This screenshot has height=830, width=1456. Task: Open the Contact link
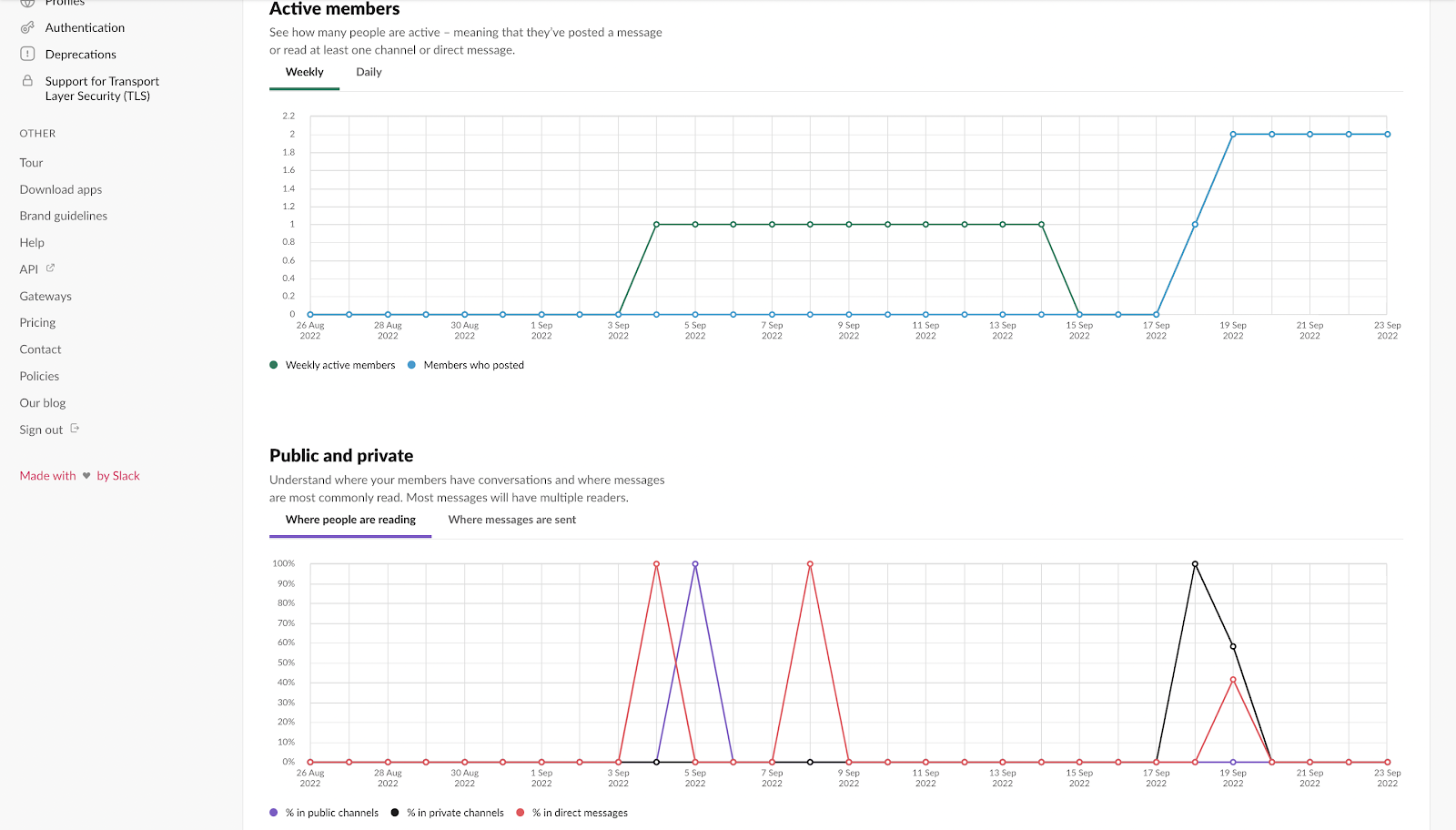pyautogui.click(x=40, y=349)
